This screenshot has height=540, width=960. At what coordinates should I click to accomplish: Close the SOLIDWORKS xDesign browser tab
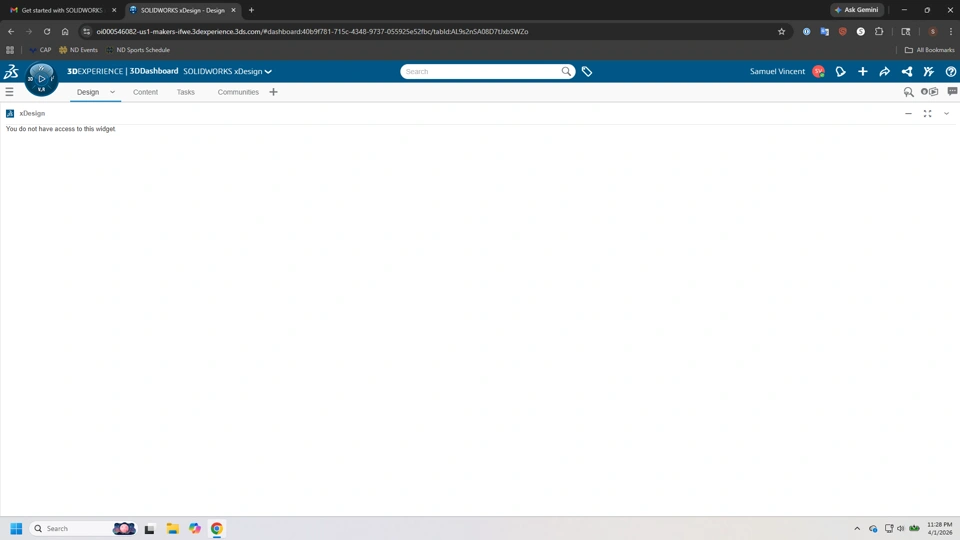(233, 10)
